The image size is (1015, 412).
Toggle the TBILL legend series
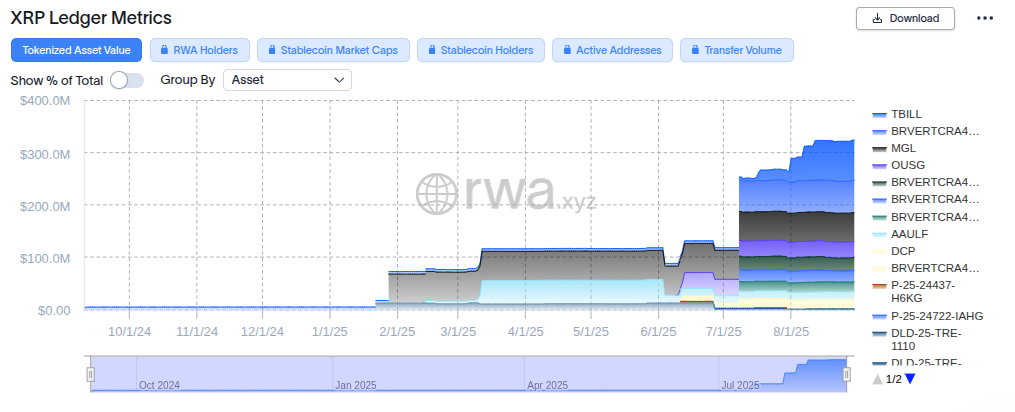pos(897,115)
